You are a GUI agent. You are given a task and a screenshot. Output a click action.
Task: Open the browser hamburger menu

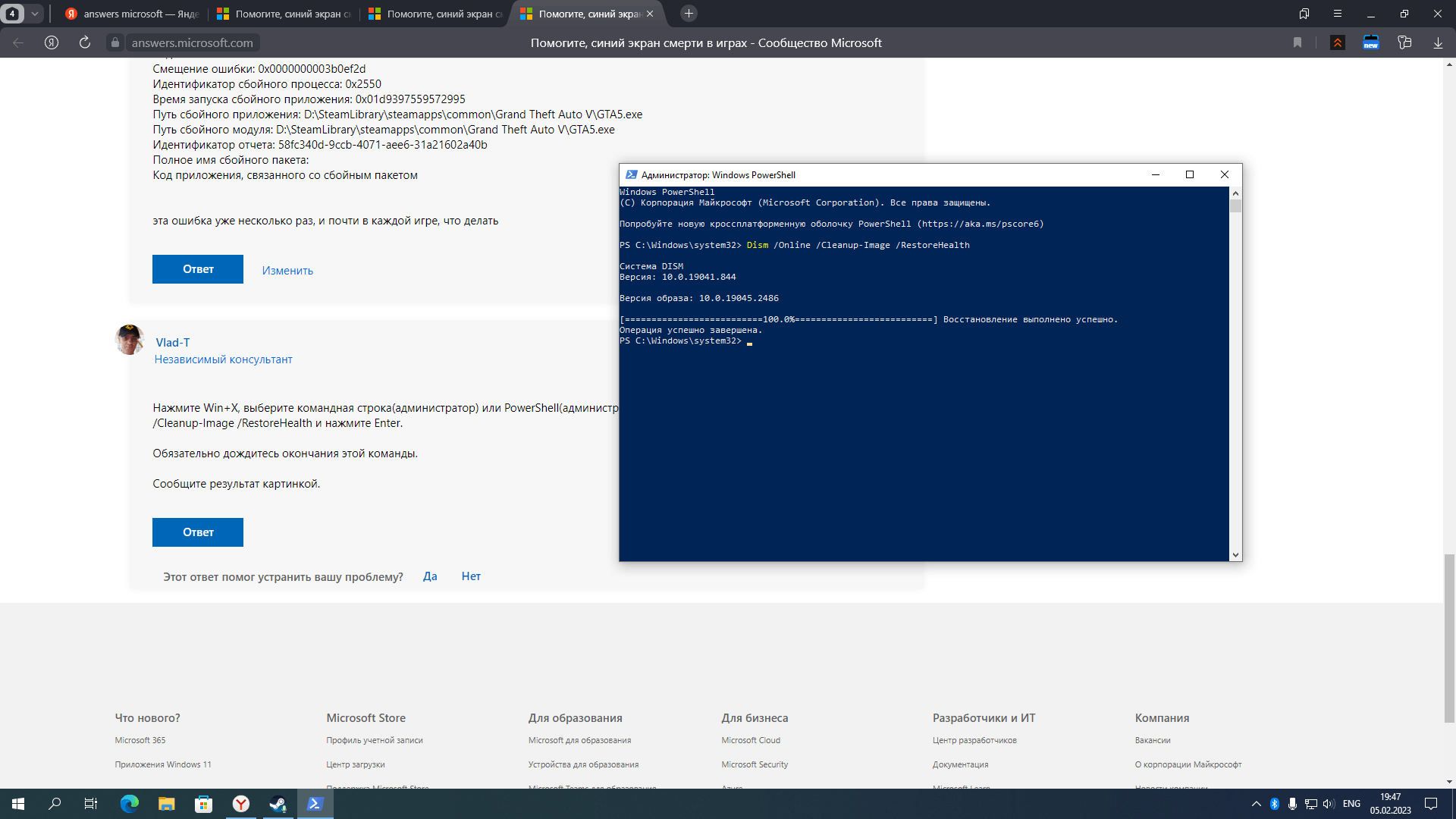[x=1338, y=14]
